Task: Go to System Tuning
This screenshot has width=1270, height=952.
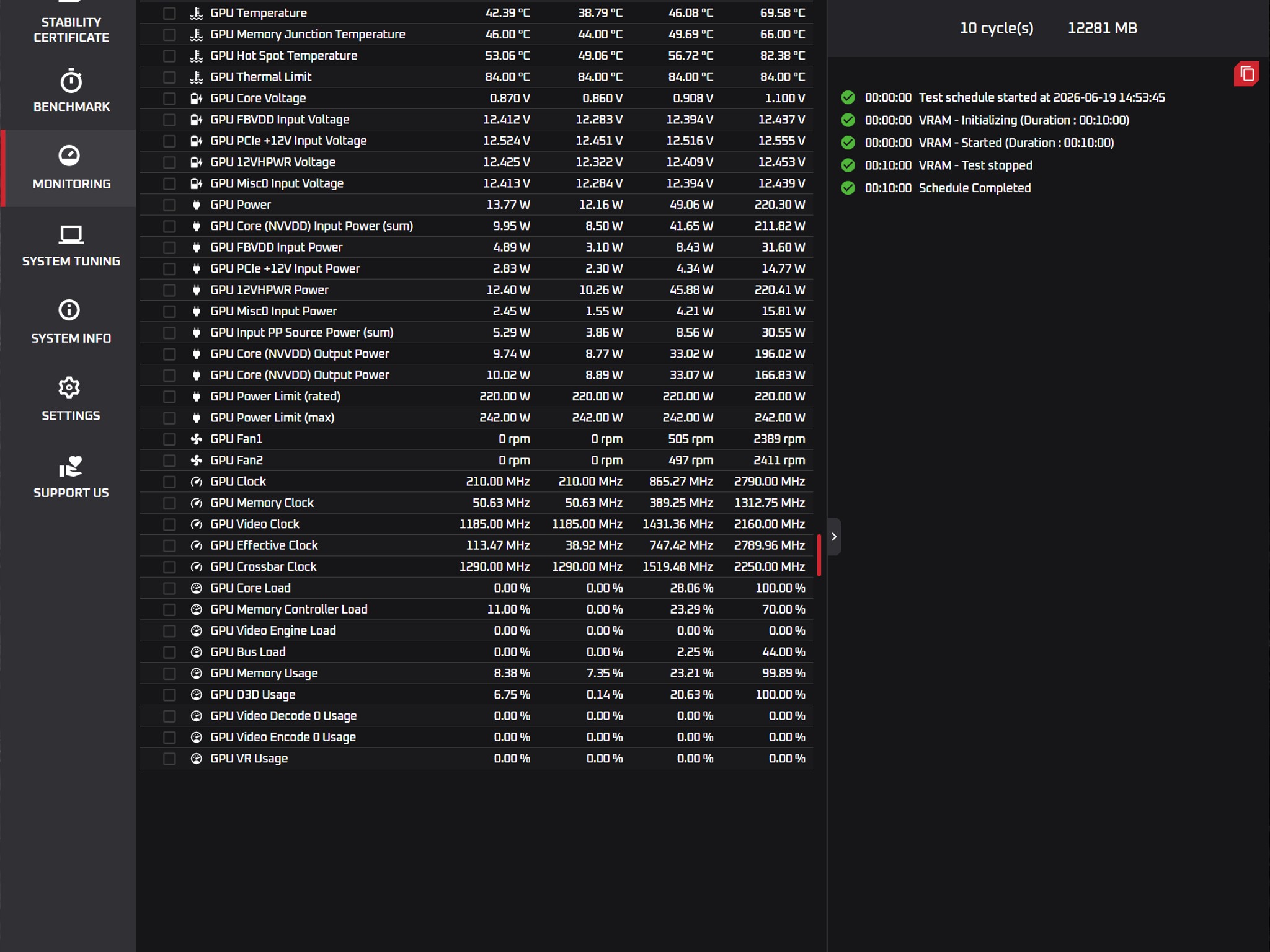Action: click(71, 245)
